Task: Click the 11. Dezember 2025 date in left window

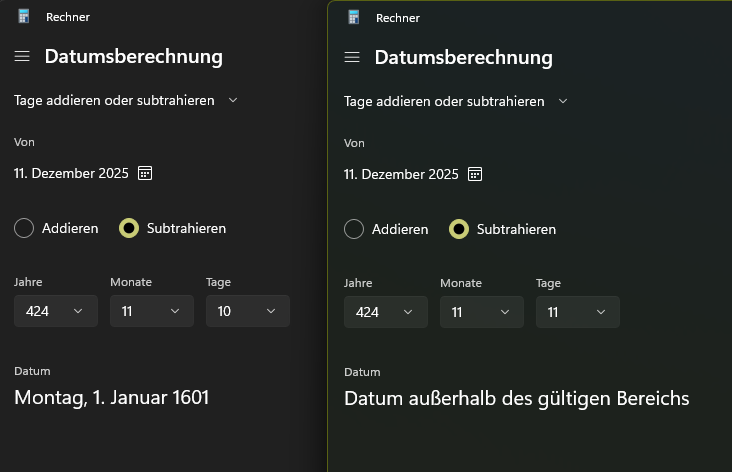Action: pyautogui.click(x=71, y=173)
